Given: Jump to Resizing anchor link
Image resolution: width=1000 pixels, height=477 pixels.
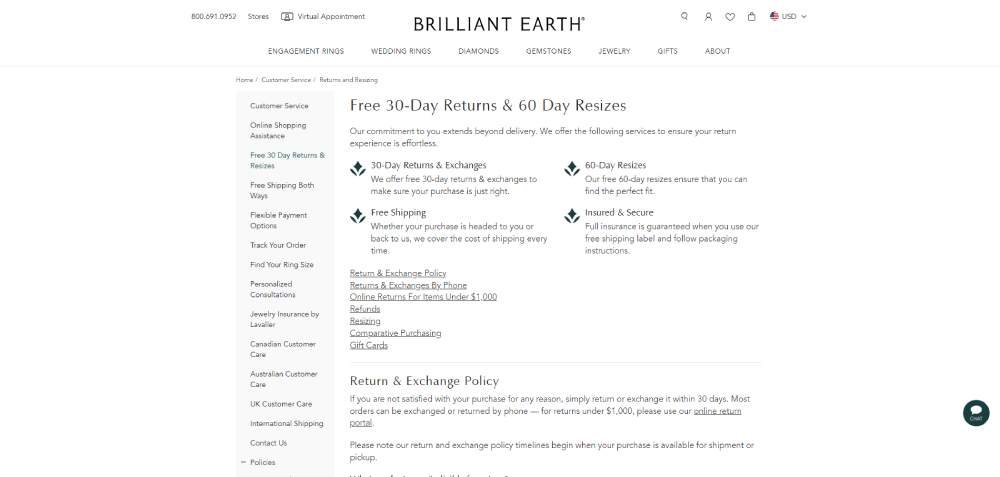Looking at the screenshot, I should coord(365,321).
